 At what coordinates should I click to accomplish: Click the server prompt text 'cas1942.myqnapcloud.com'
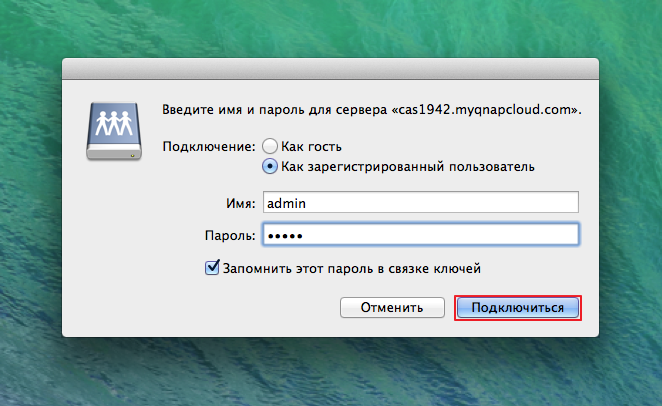pyautogui.click(x=485, y=110)
